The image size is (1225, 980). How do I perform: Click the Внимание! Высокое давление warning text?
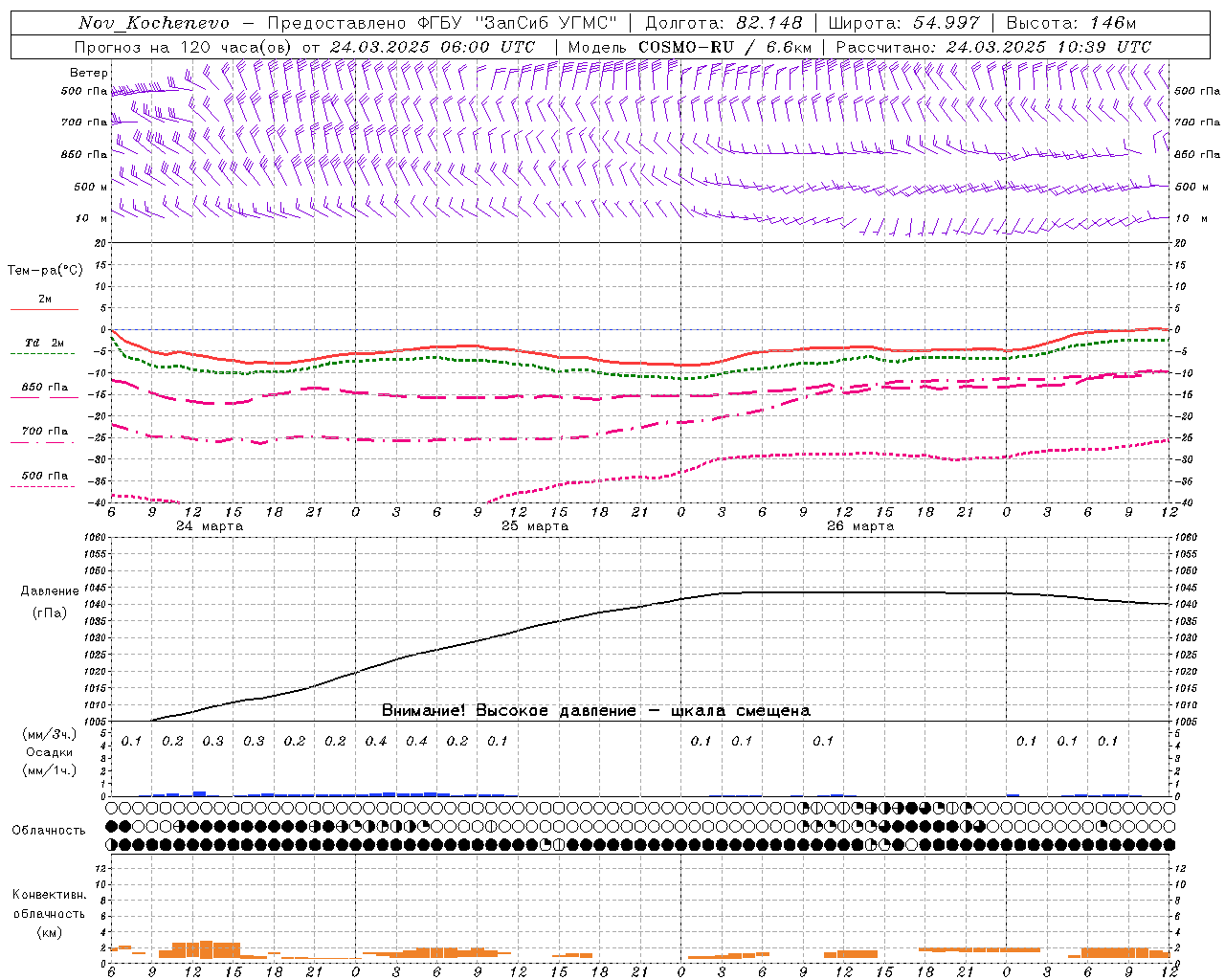(596, 711)
